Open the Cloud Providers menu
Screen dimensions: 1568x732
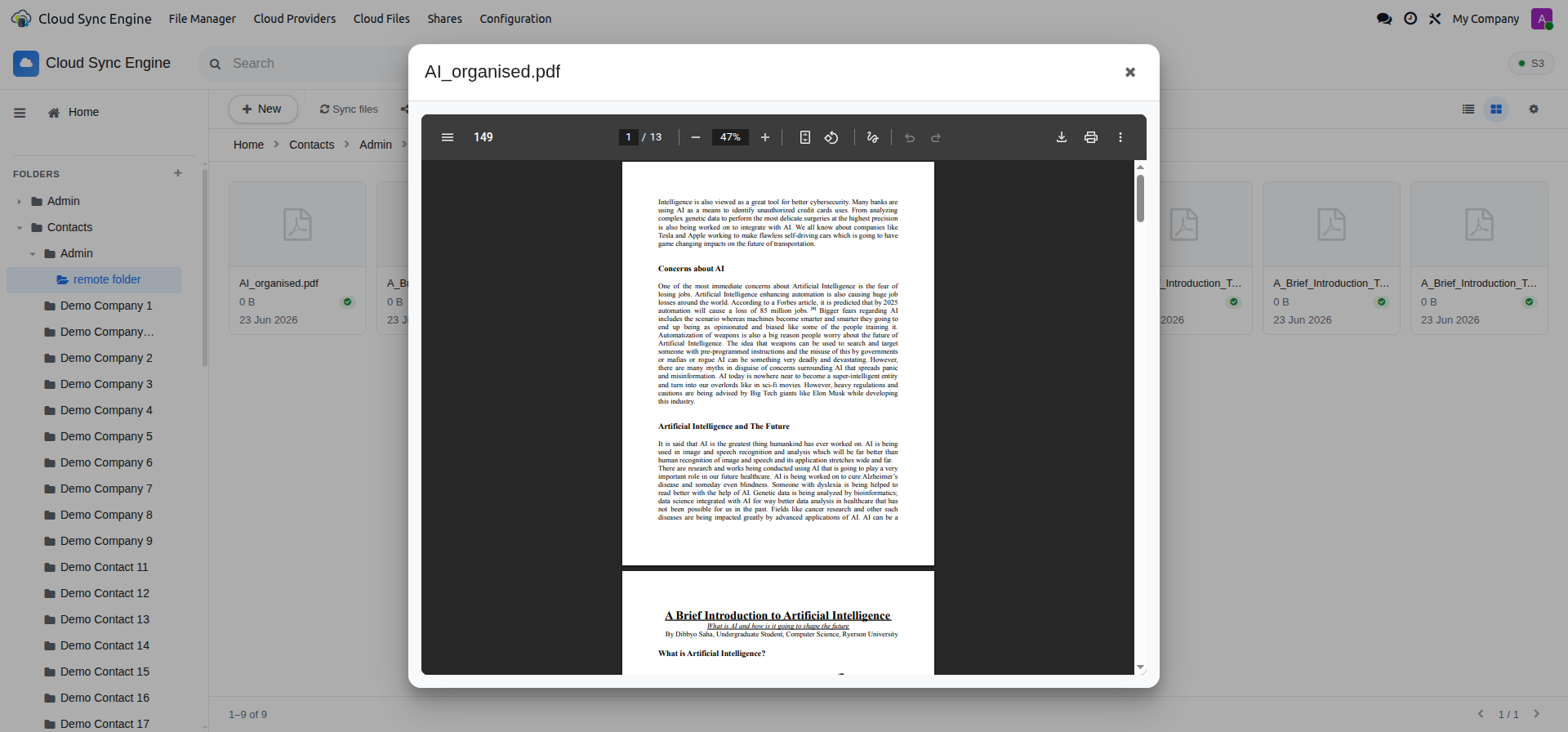(x=295, y=19)
